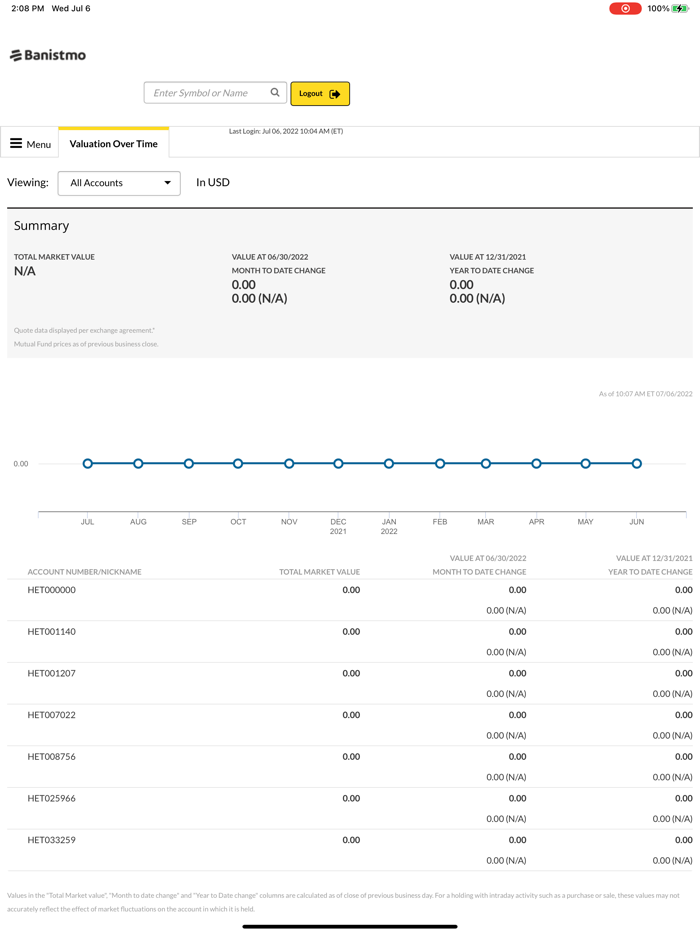Open the hamburger Menu
The height and width of the screenshot is (934, 700).
click(x=30, y=144)
